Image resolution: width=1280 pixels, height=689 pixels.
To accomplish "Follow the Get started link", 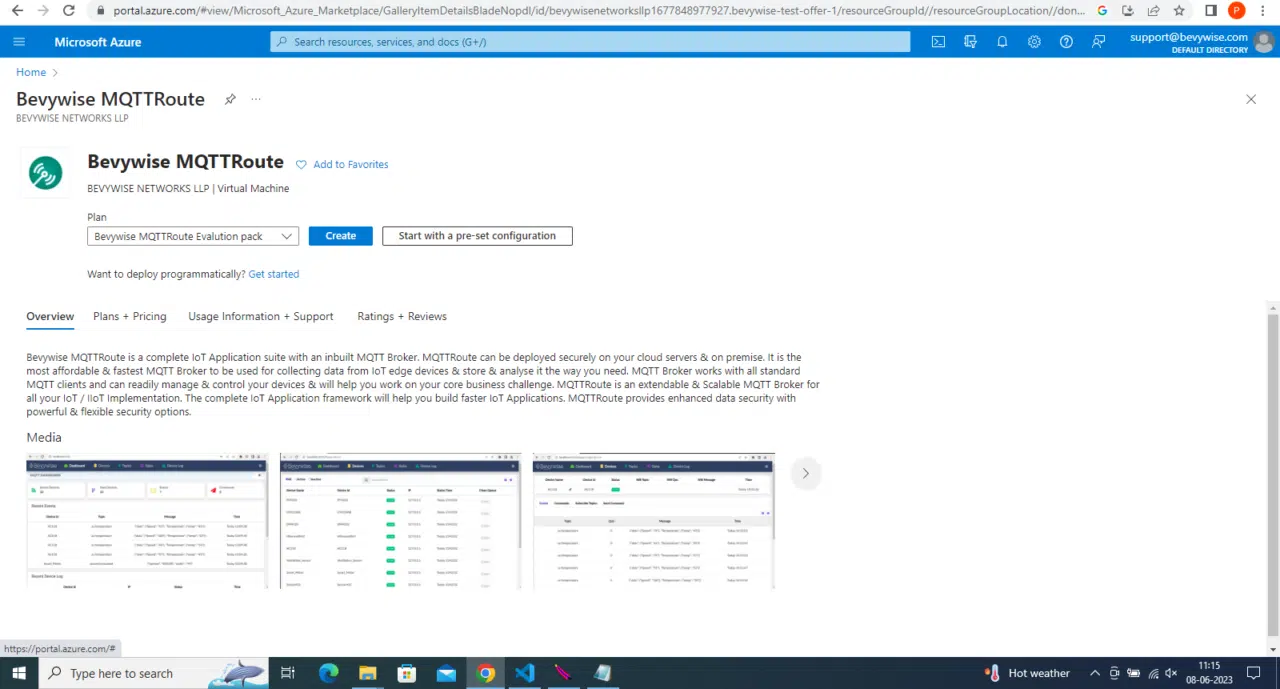I will coord(274,274).
